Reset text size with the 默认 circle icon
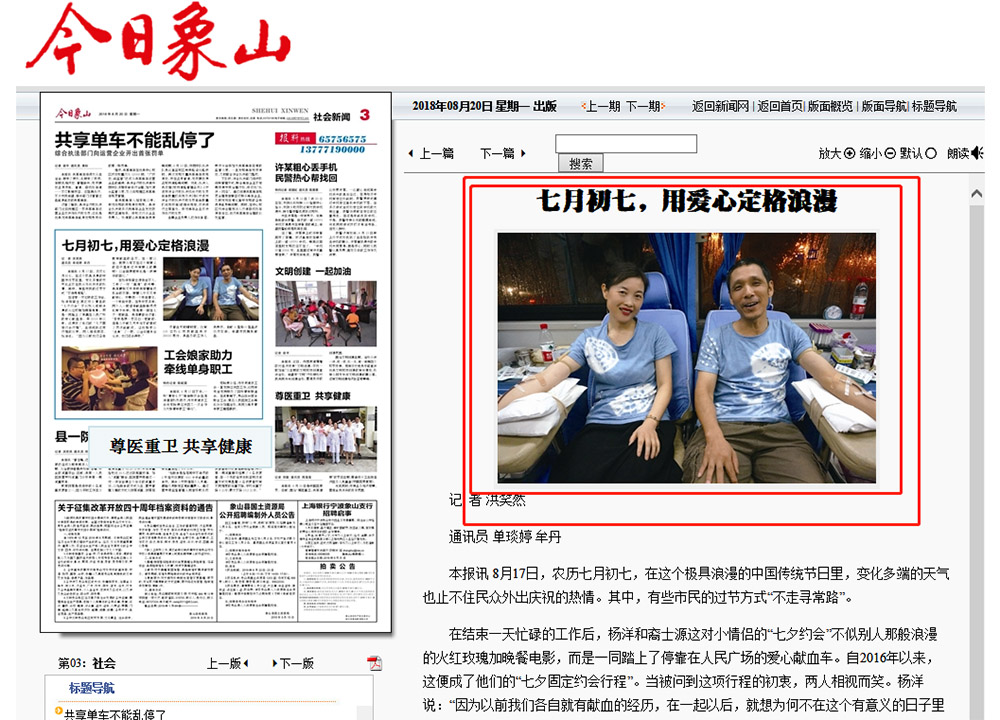The image size is (1000, 720). [x=930, y=153]
